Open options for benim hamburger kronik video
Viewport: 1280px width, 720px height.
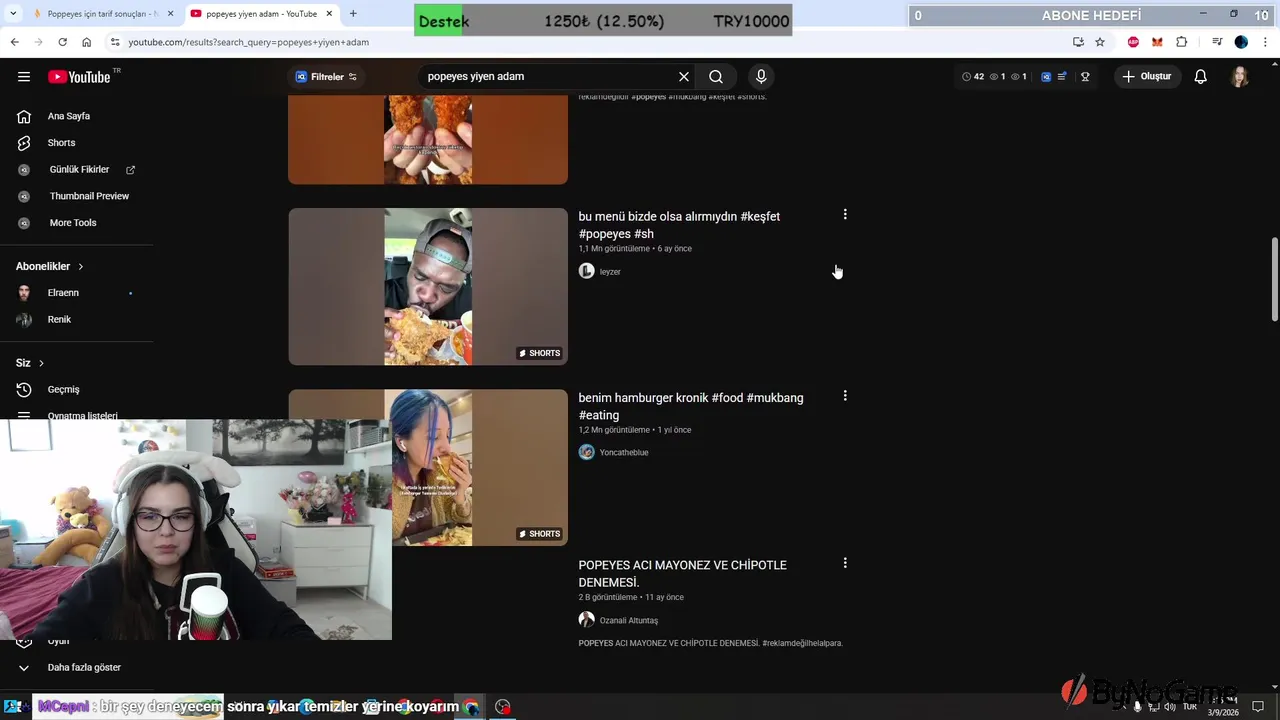click(x=845, y=396)
